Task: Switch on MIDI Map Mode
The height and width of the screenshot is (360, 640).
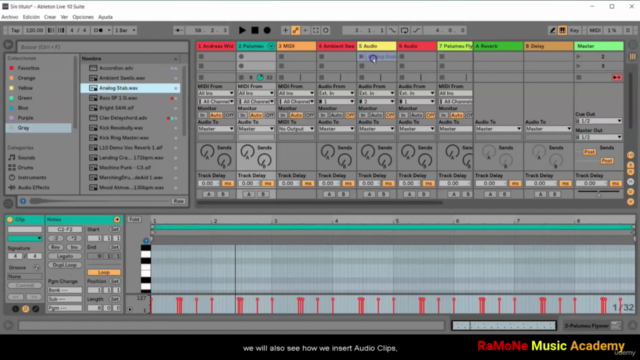Action: [595, 30]
